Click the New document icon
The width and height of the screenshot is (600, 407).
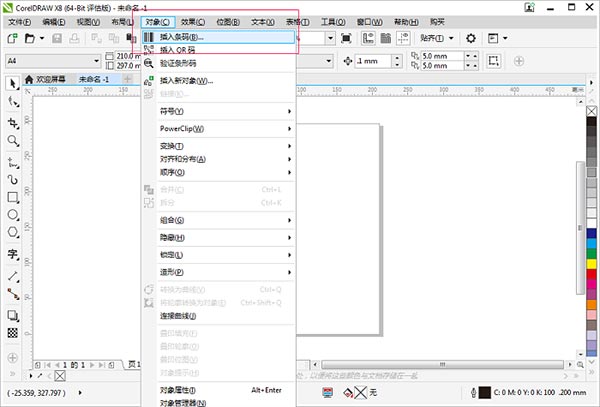(x=12, y=38)
